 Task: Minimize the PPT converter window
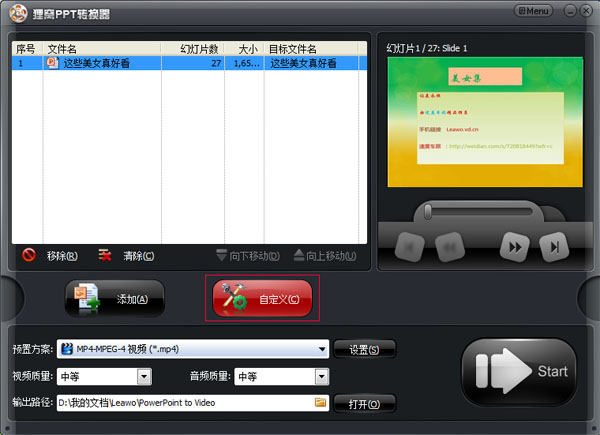(570, 11)
